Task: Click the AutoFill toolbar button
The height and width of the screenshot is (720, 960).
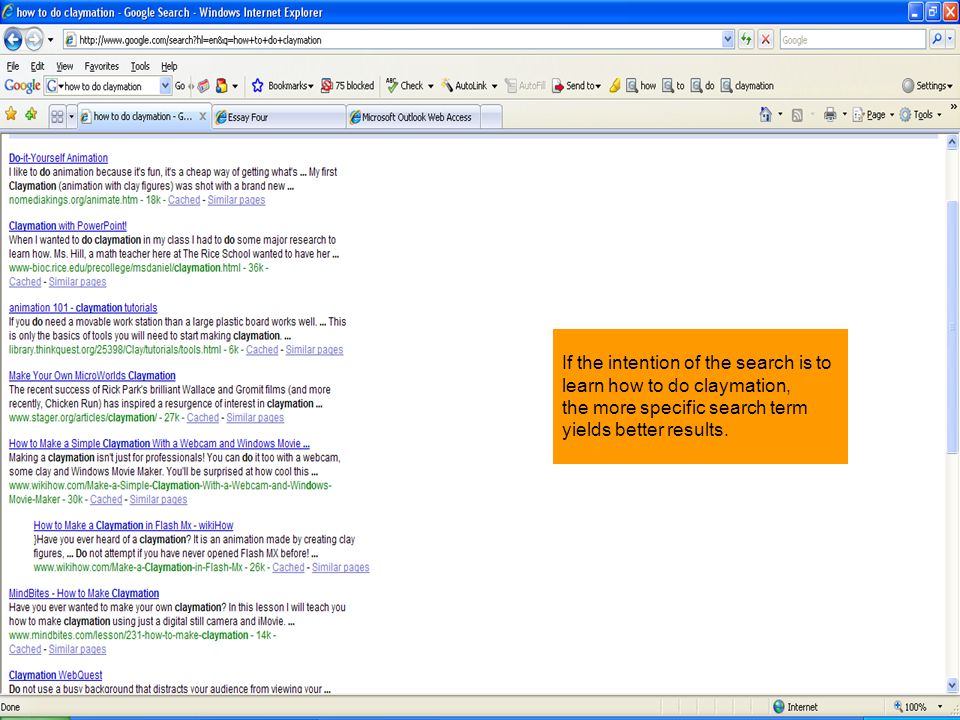Action: coord(525,86)
